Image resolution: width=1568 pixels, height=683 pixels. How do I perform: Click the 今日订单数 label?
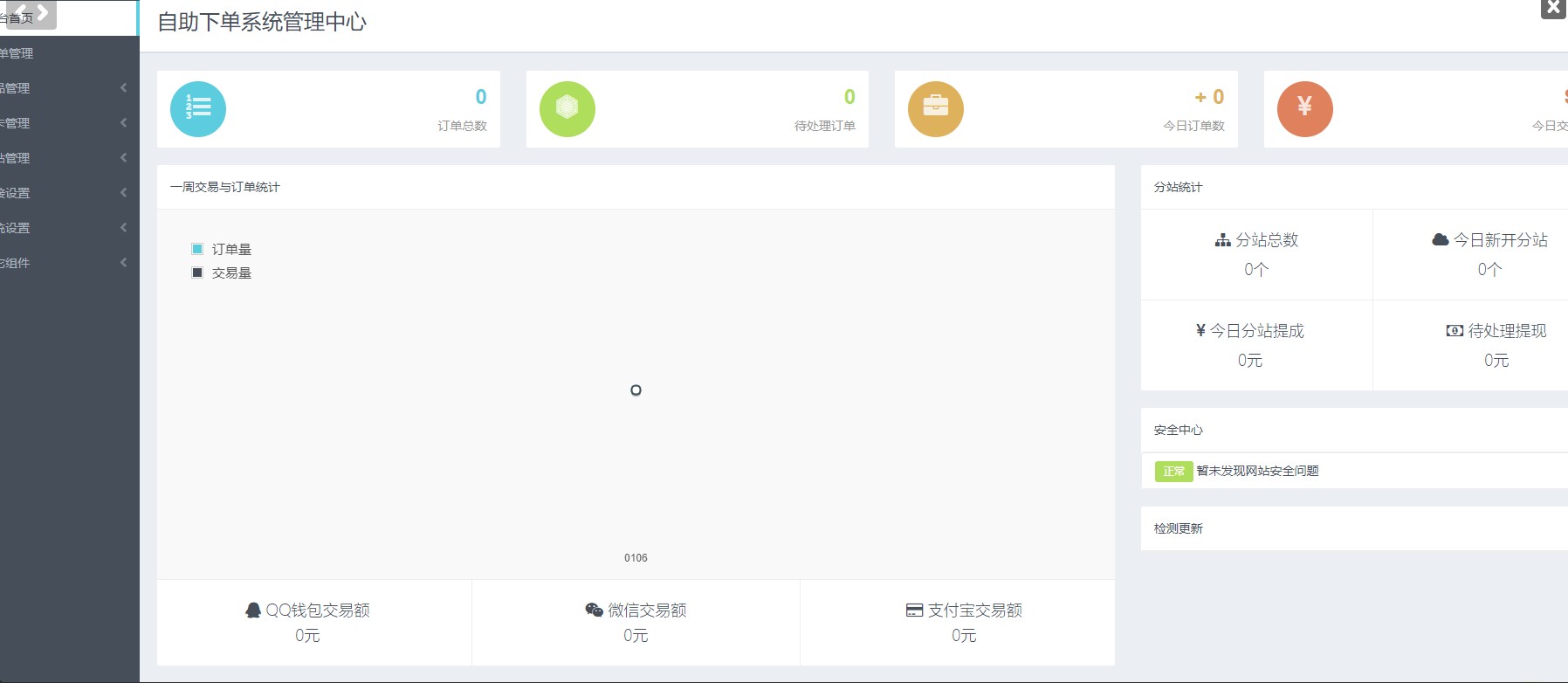click(x=1193, y=126)
